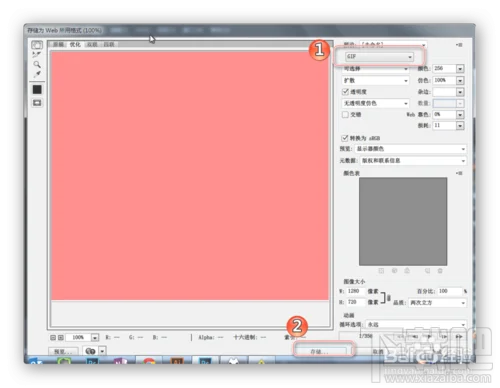Screen dimensions: 500x388
Task: Open the GIF file format dropdown
Action: pyautogui.click(x=379, y=57)
